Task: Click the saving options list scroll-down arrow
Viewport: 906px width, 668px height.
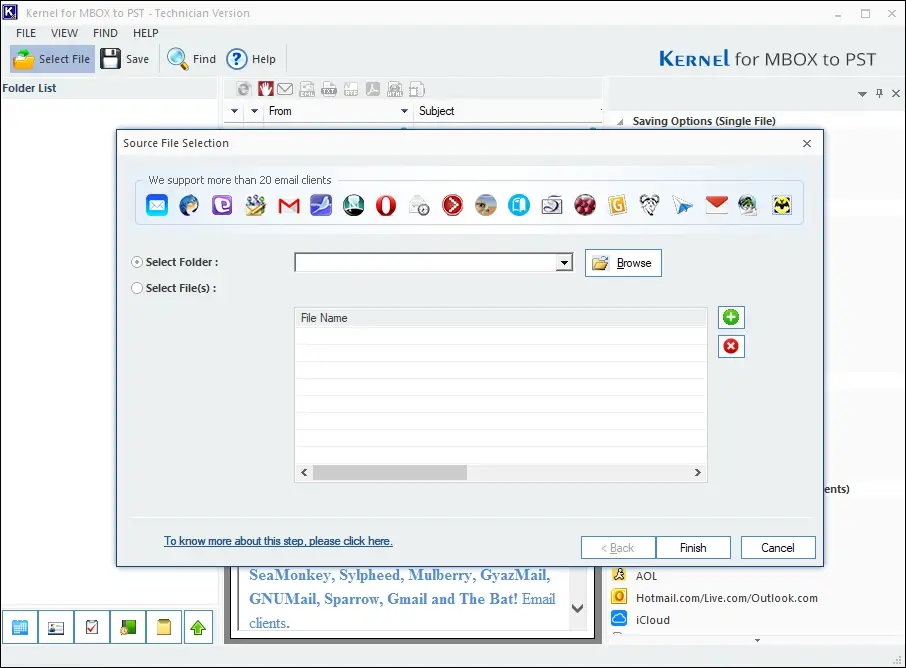Action: [x=757, y=640]
